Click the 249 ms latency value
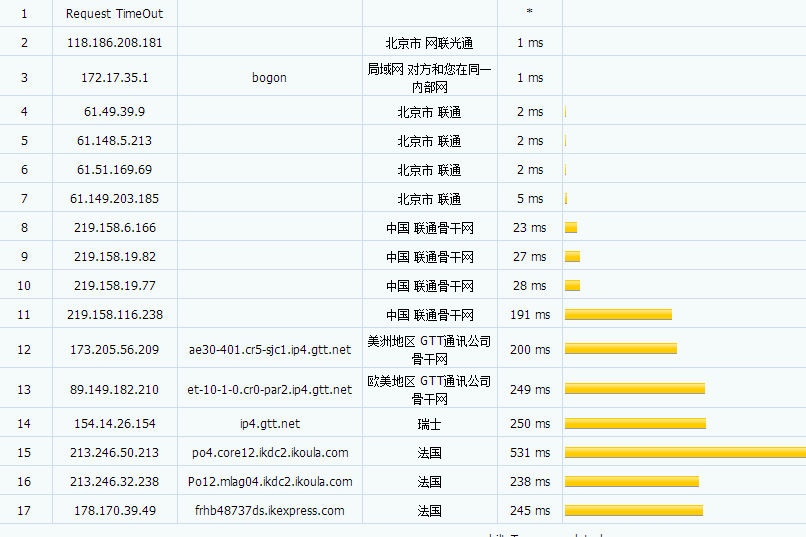 pos(529,390)
